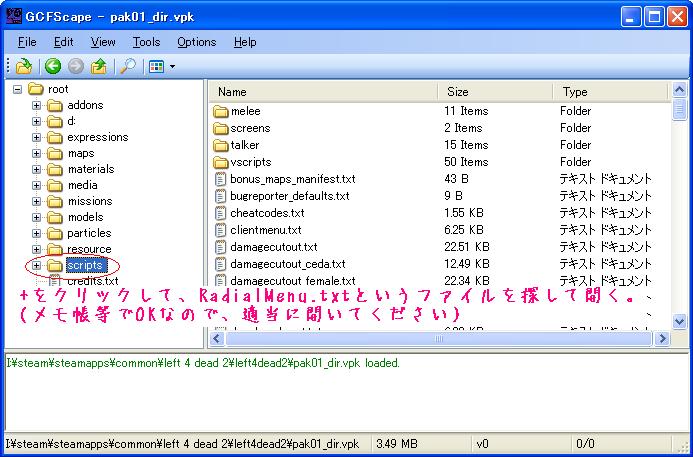The width and height of the screenshot is (693, 457).
Task: Expand the missions folder node
Action: tap(36, 202)
